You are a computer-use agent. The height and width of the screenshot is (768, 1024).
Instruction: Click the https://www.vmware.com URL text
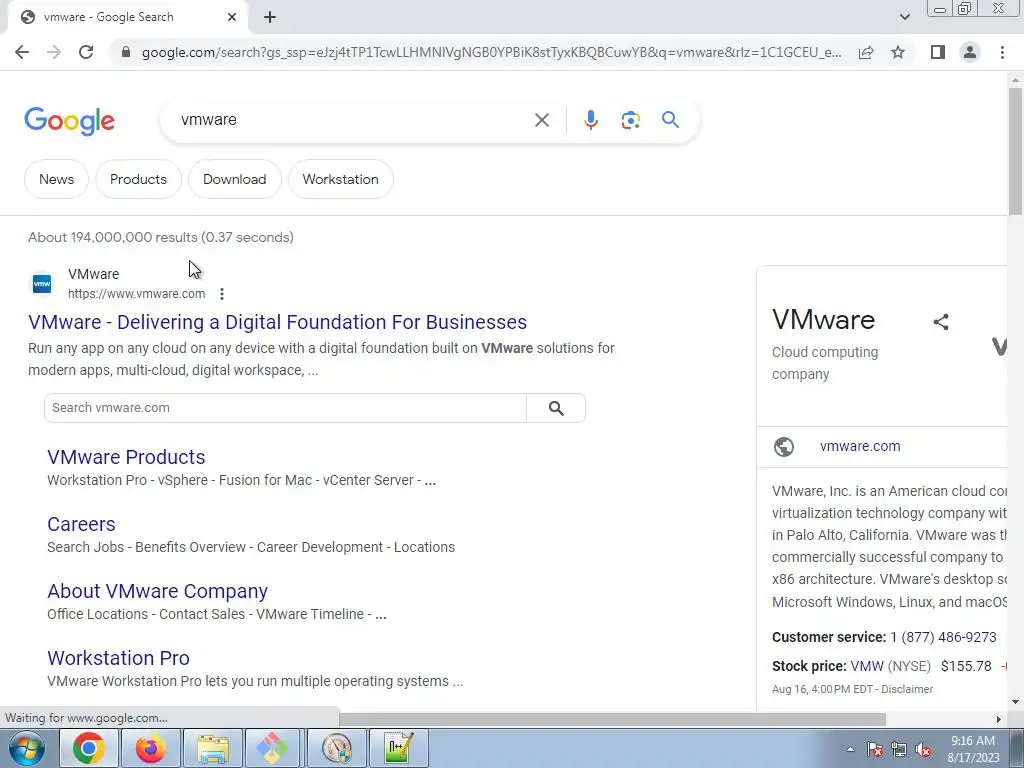(136, 294)
